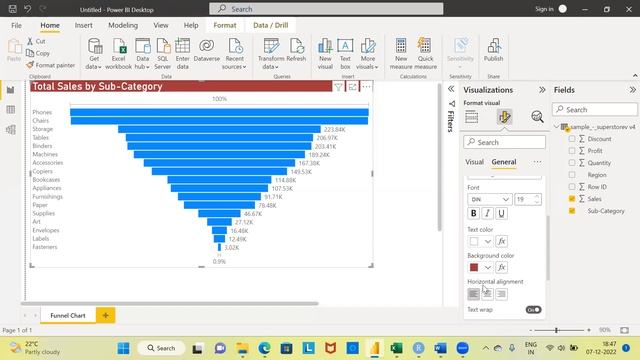Check the Region field checkbox
Viewport: 640px width, 360px height.
(x=572, y=175)
